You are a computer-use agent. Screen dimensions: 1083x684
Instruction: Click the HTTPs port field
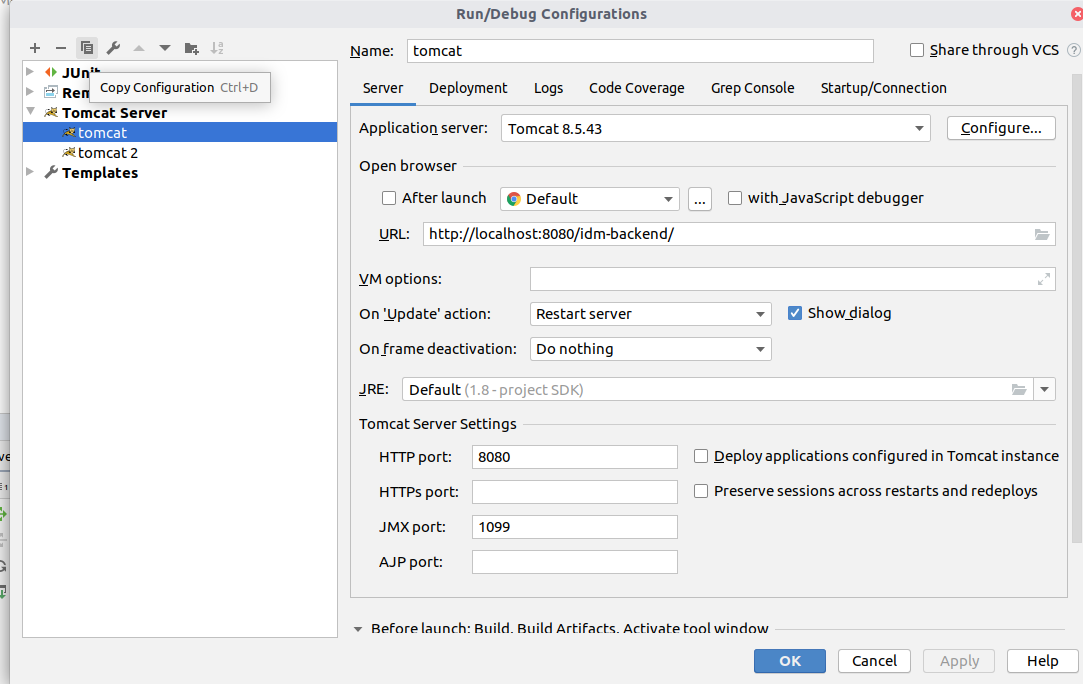click(x=575, y=492)
